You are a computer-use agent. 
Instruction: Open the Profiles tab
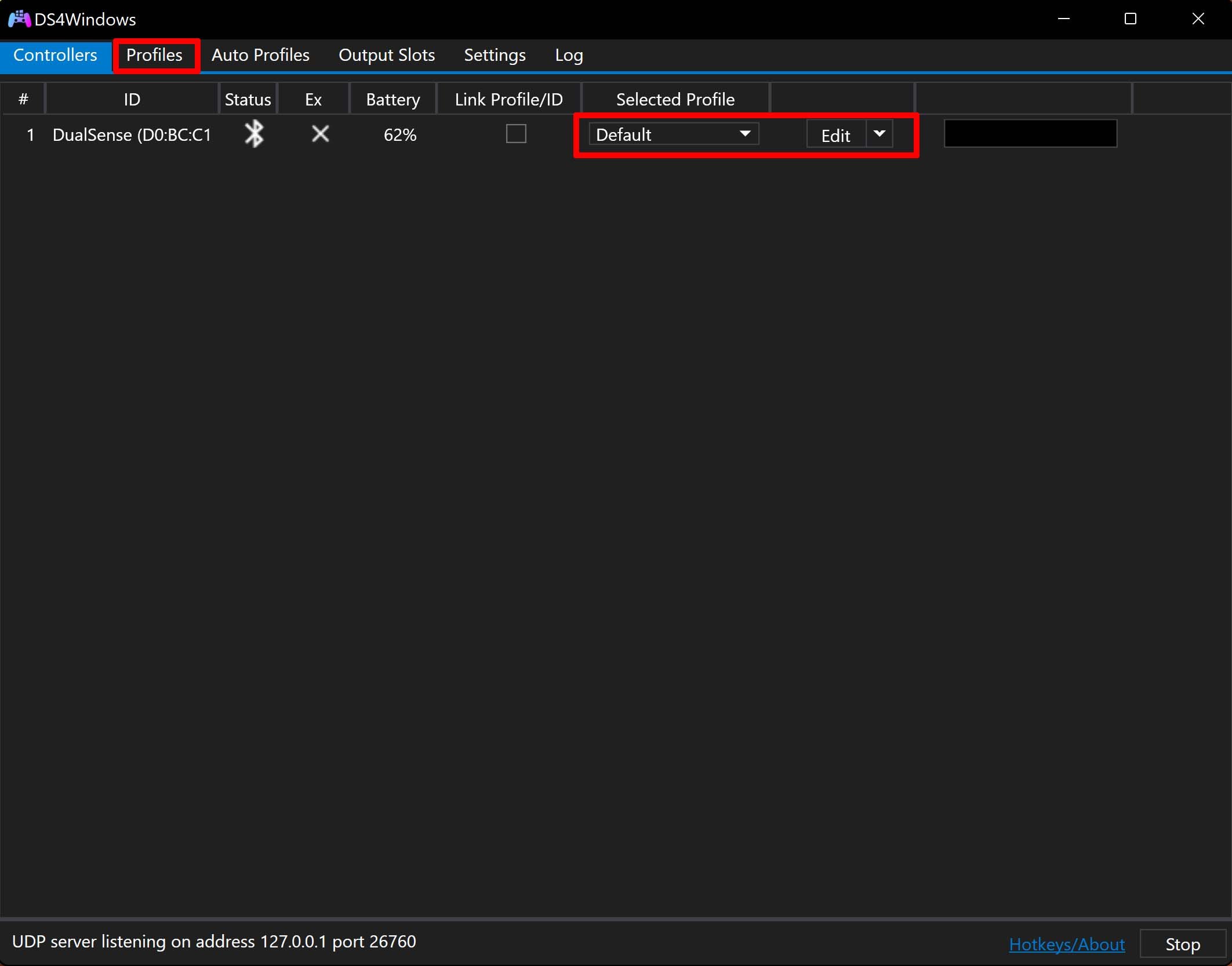pyautogui.click(x=154, y=55)
